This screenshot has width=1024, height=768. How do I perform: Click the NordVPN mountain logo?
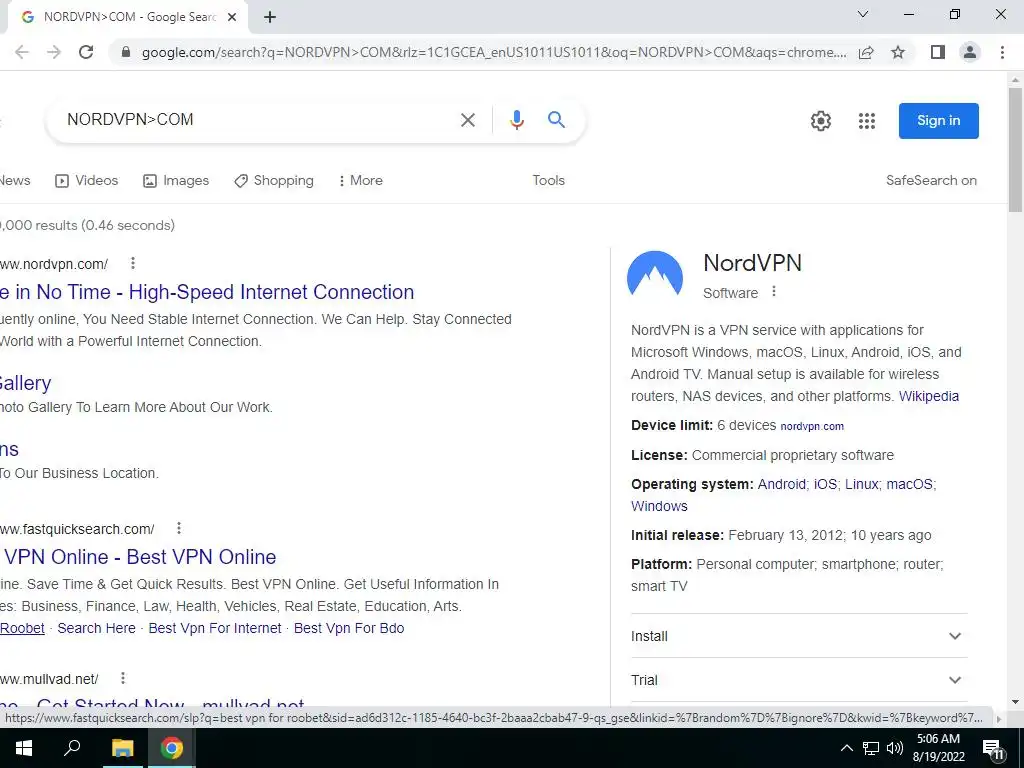click(x=655, y=276)
